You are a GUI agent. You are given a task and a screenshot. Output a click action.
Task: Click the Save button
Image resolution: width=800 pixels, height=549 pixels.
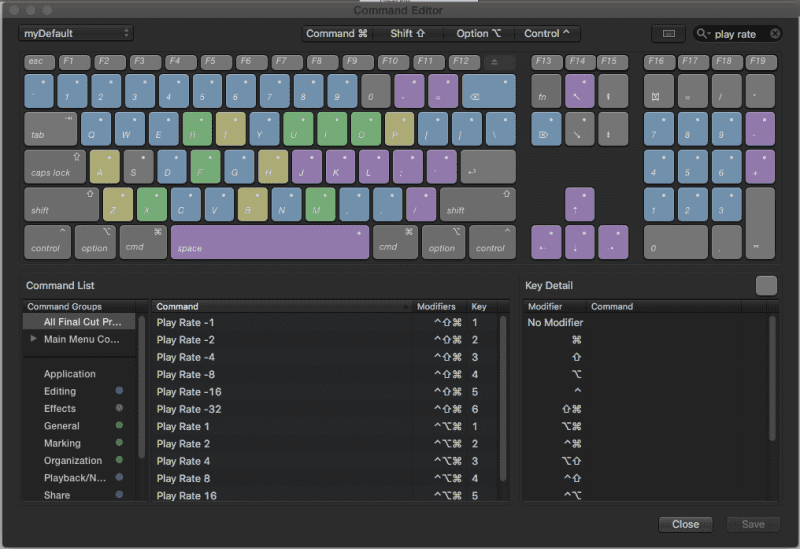pos(753,524)
